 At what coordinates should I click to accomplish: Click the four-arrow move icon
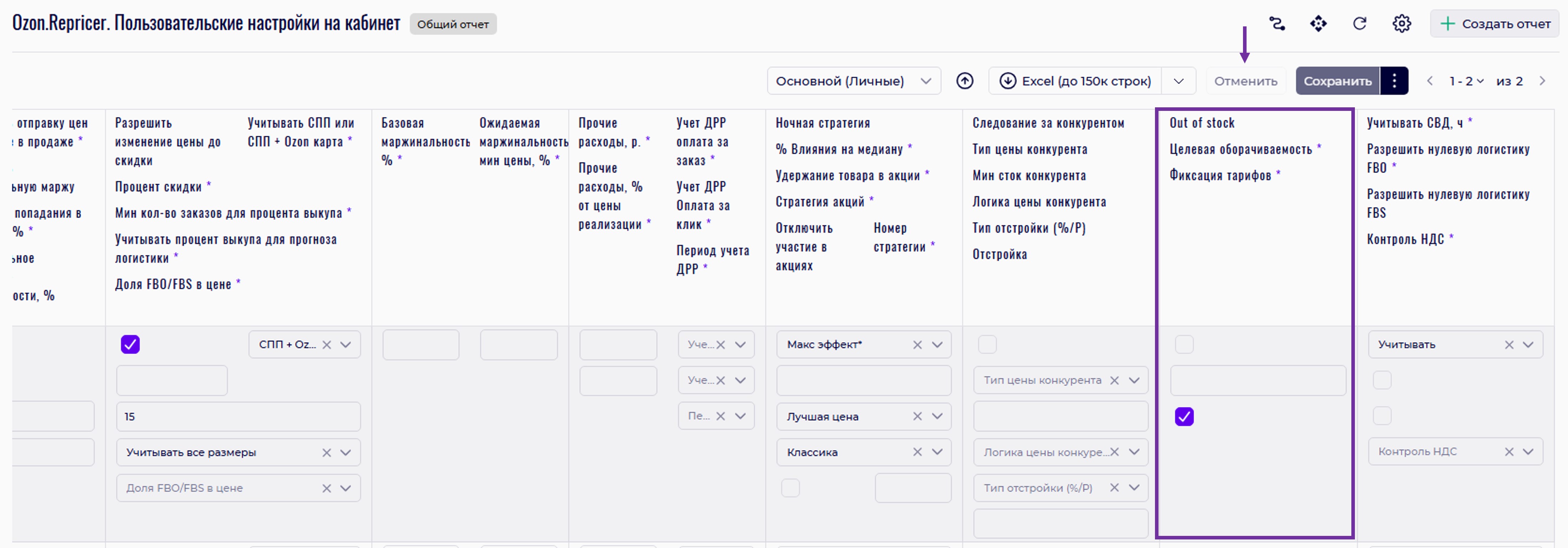1318,24
